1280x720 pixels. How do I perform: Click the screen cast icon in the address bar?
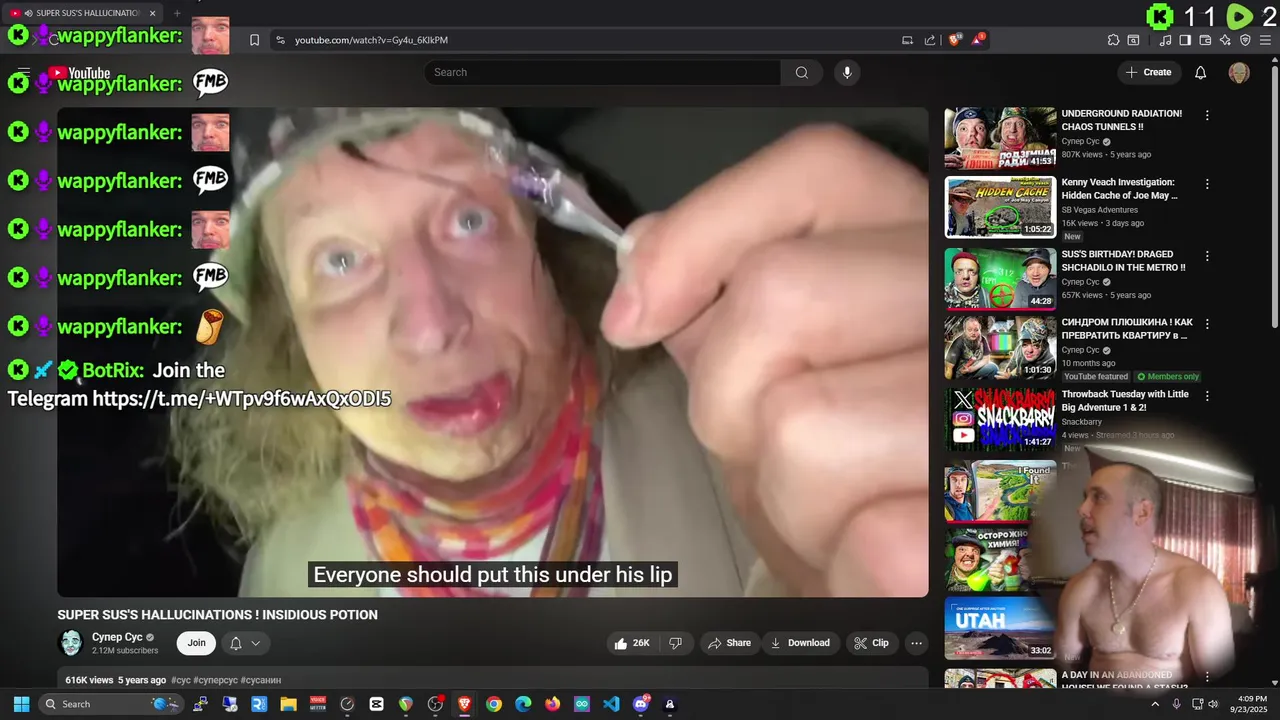pyautogui.click(x=907, y=40)
